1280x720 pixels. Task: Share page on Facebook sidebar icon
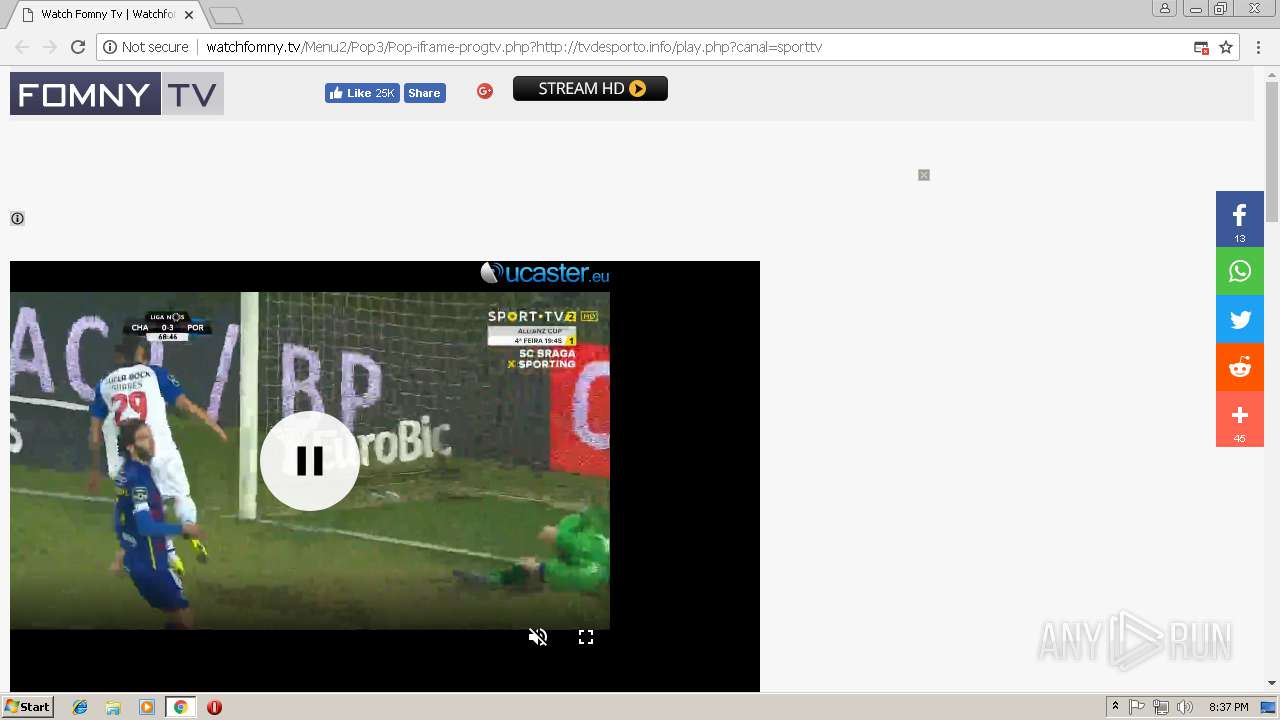[x=1240, y=219]
